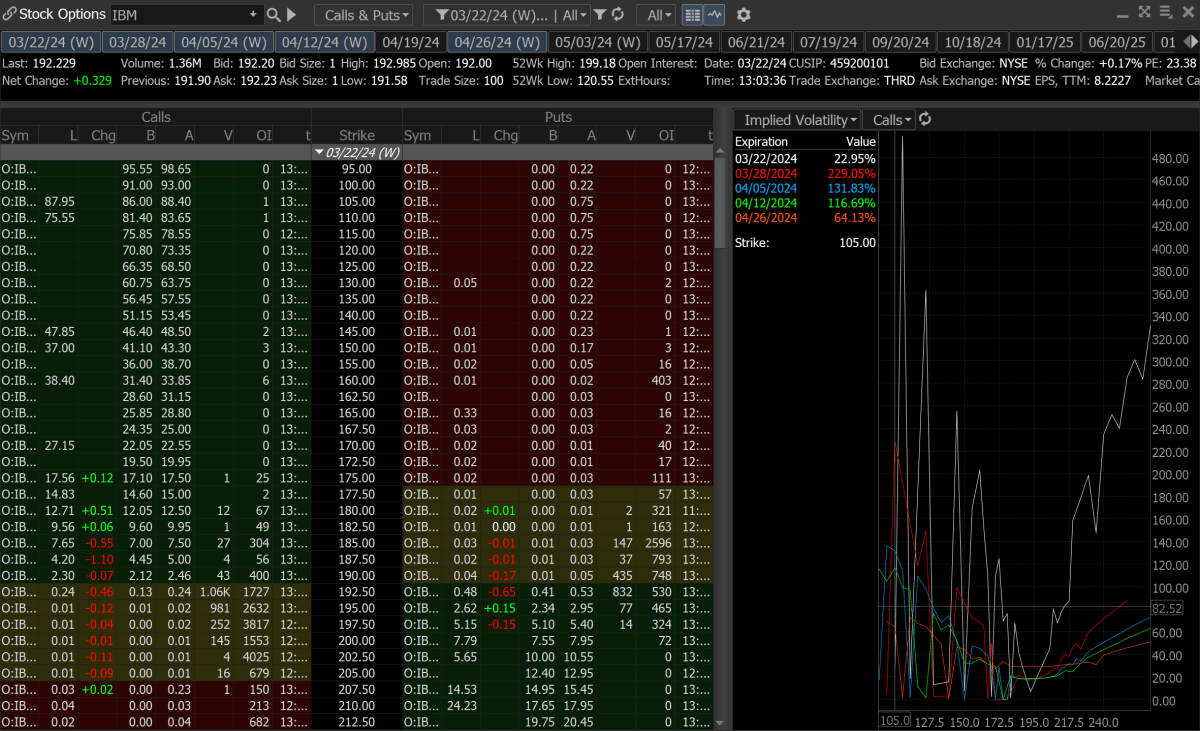Open settings with the gear icon
This screenshot has height=731, width=1200.
[743, 15]
